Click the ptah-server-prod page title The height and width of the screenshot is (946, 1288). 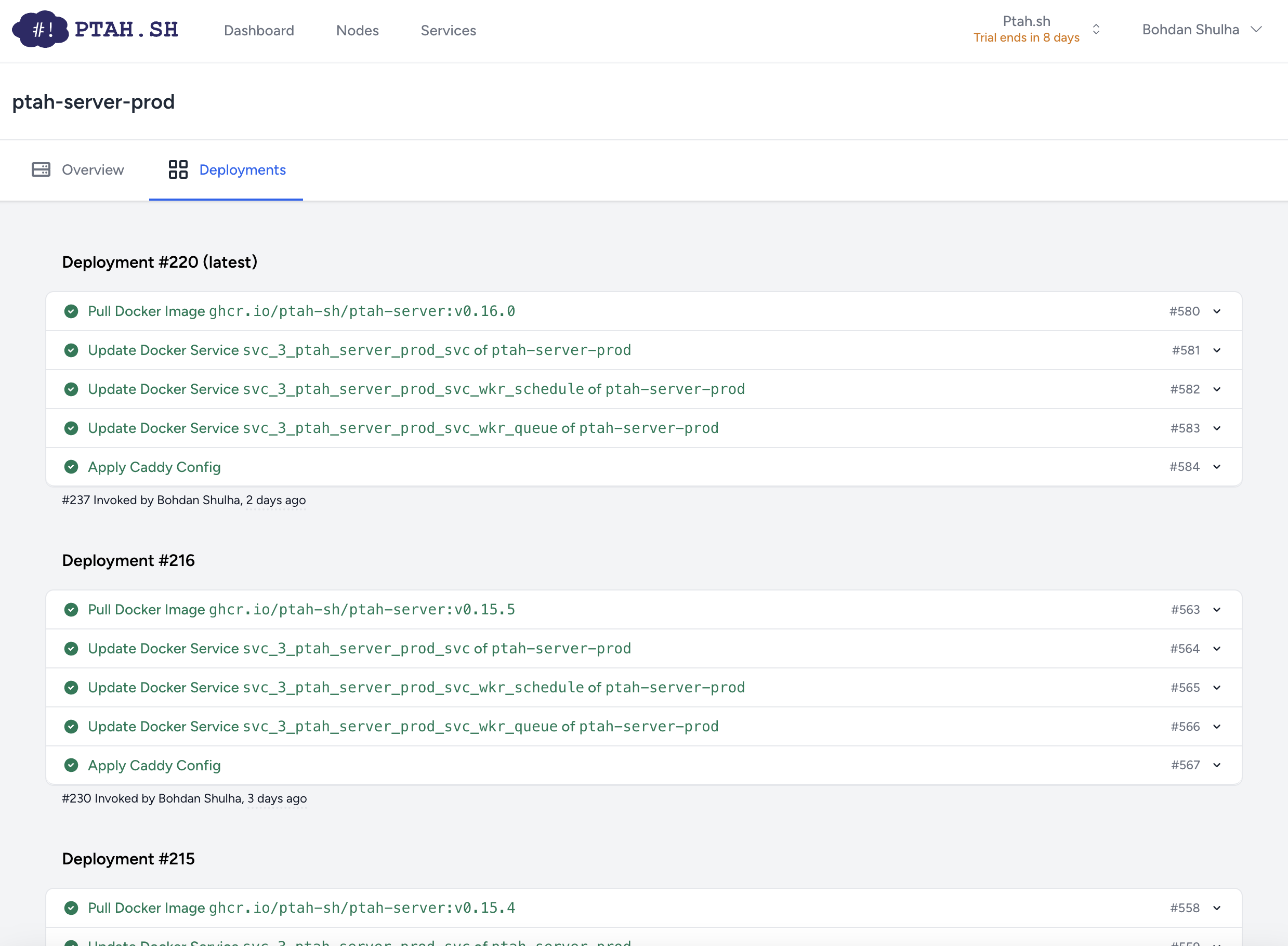[94, 102]
